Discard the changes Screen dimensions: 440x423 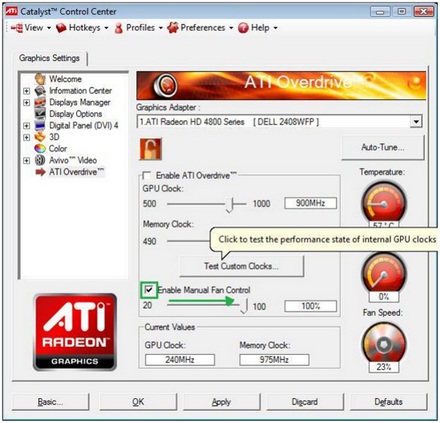[x=305, y=402]
